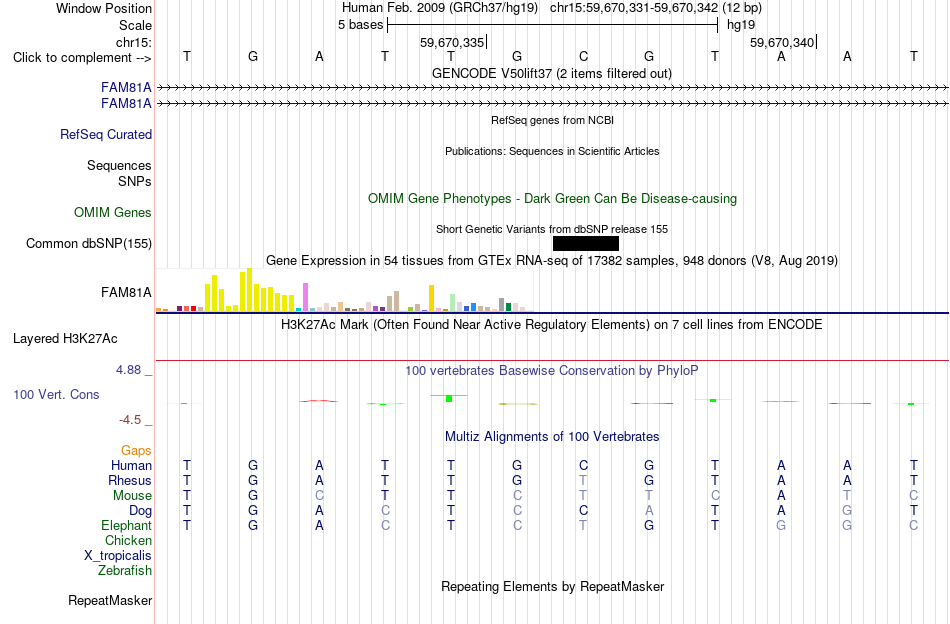Open the Sequences SNPs track label
The width and height of the screenshot is (950, 624).
tap(119, 173)
